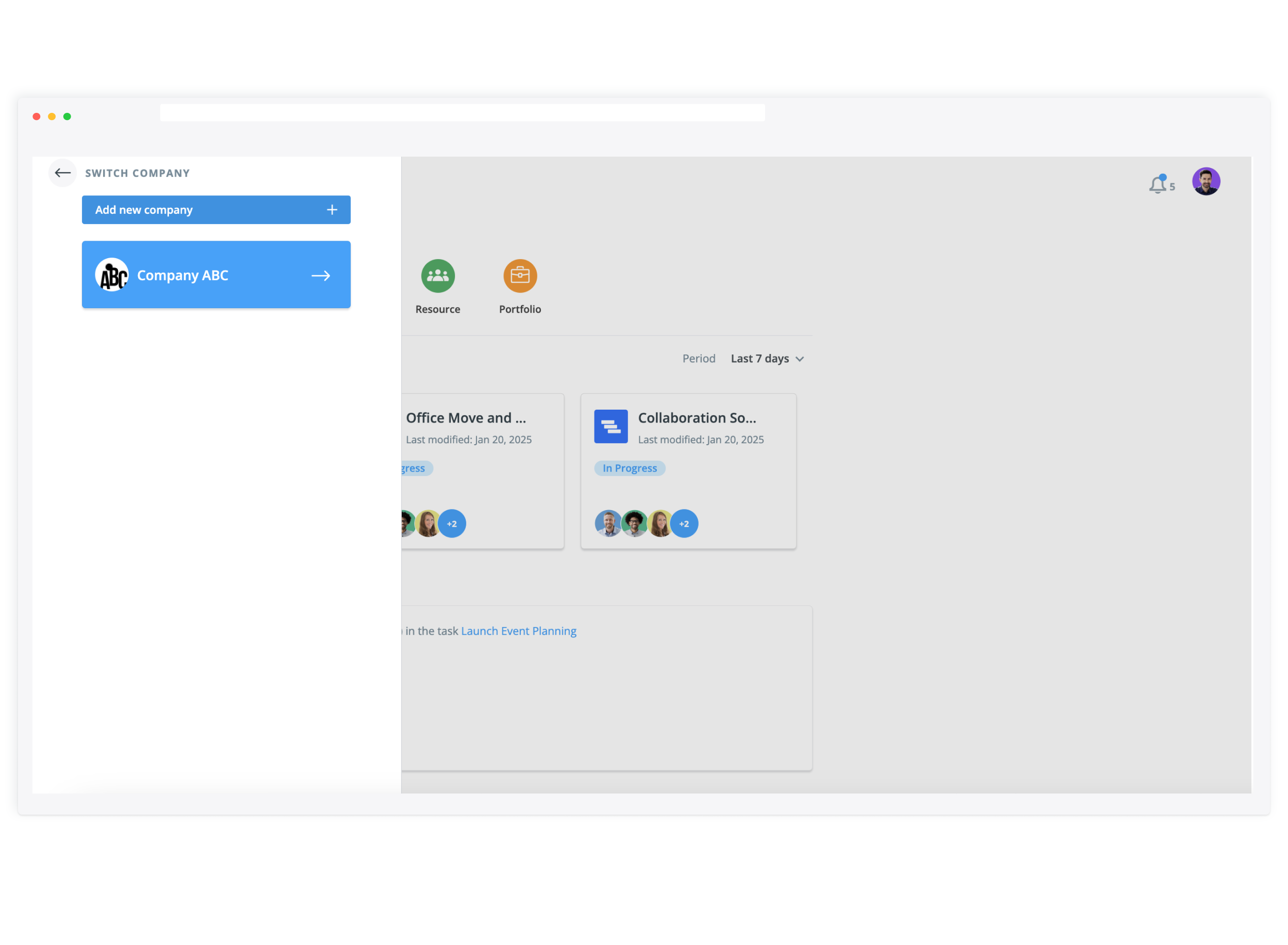
Task: Click the plus icon on Add new company
Action: click(x=332, y=210)
